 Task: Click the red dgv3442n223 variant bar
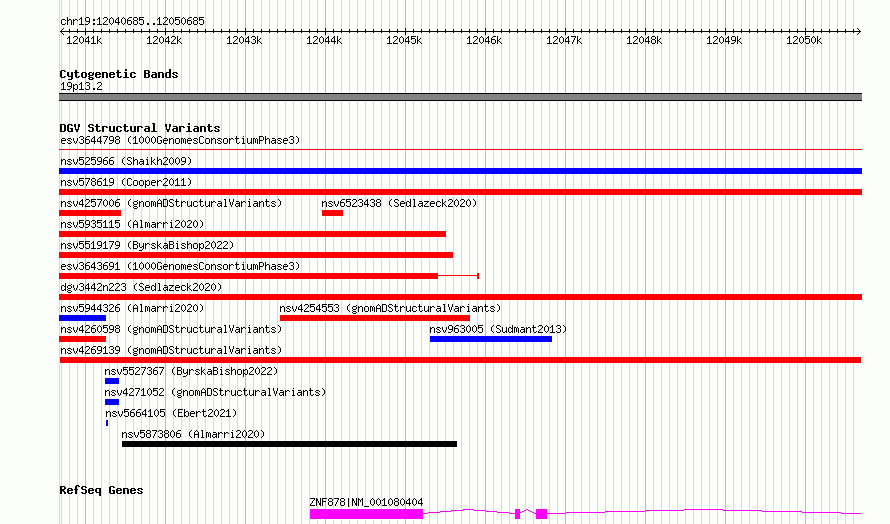460,297
